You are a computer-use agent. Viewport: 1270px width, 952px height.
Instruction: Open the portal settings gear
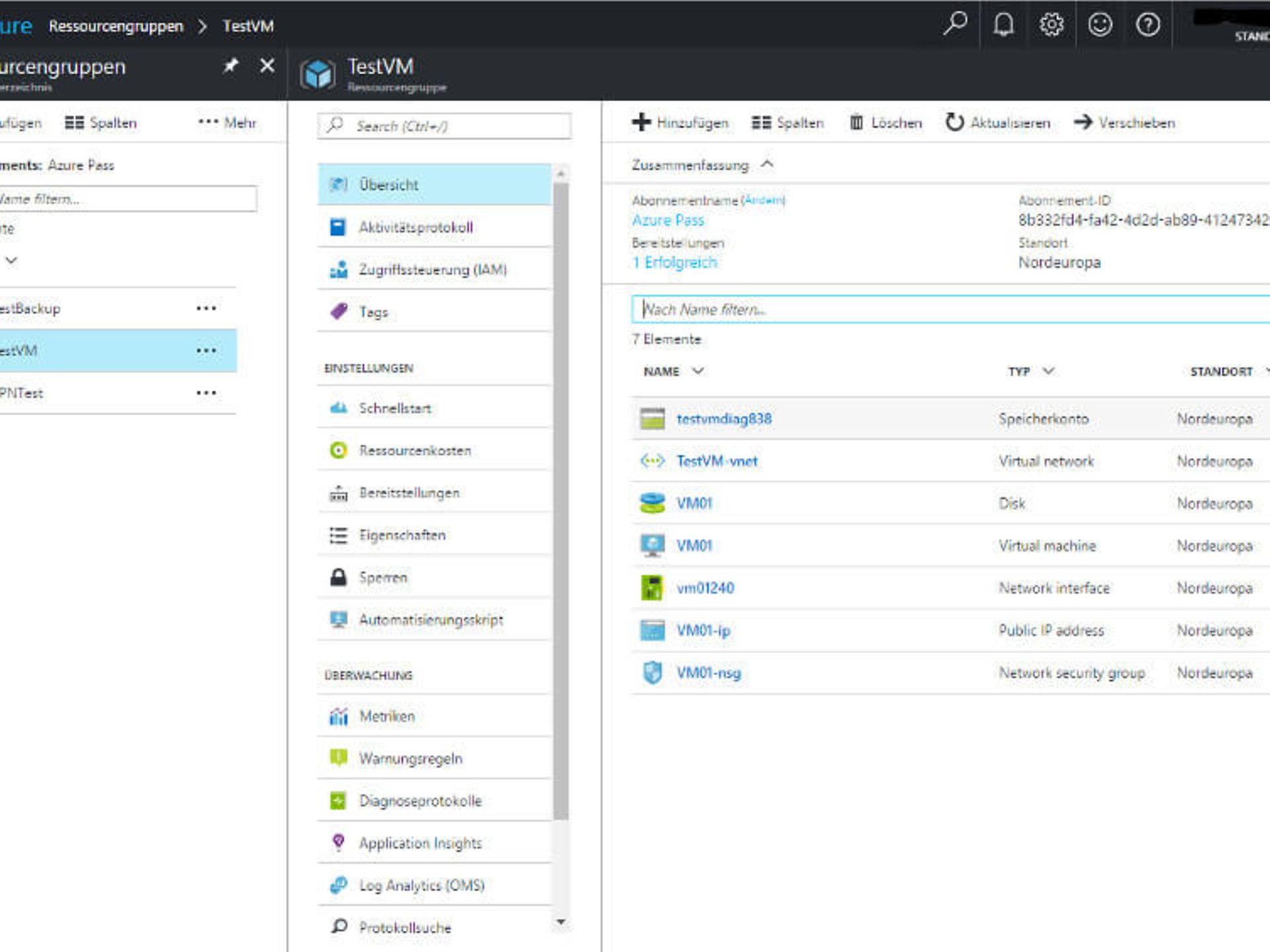1052,25
